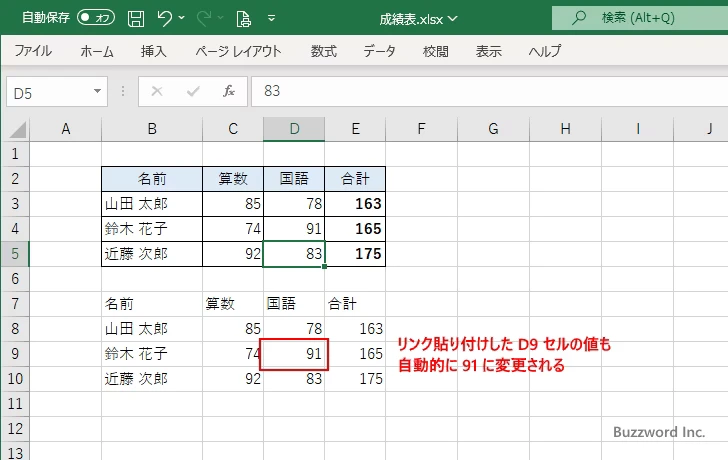This screenshot has width=728, height=460.
Task: Click cell 78 in row 8
Action: pos(294,329)
